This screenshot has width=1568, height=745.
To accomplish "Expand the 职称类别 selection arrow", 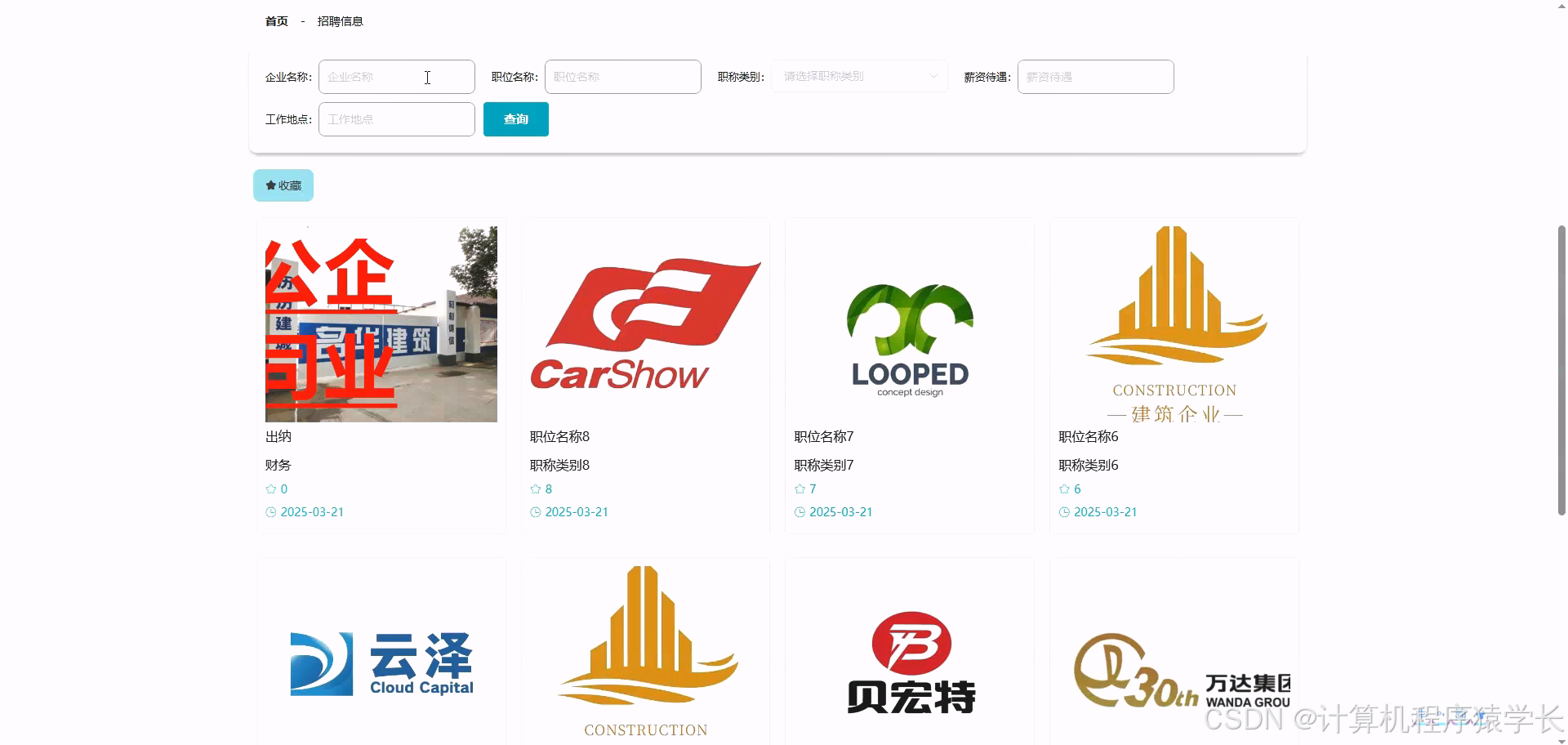I will (933, 76).
